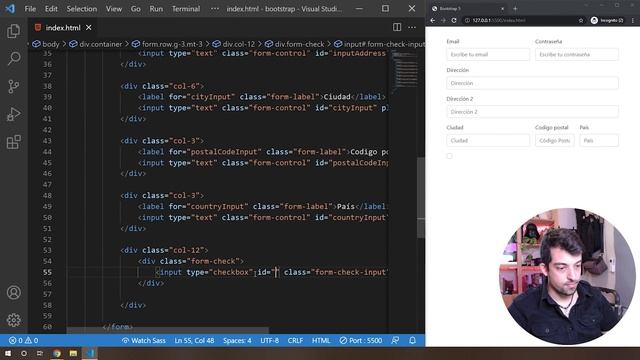
Task: Open the File menu
Action: pos(30,9)
